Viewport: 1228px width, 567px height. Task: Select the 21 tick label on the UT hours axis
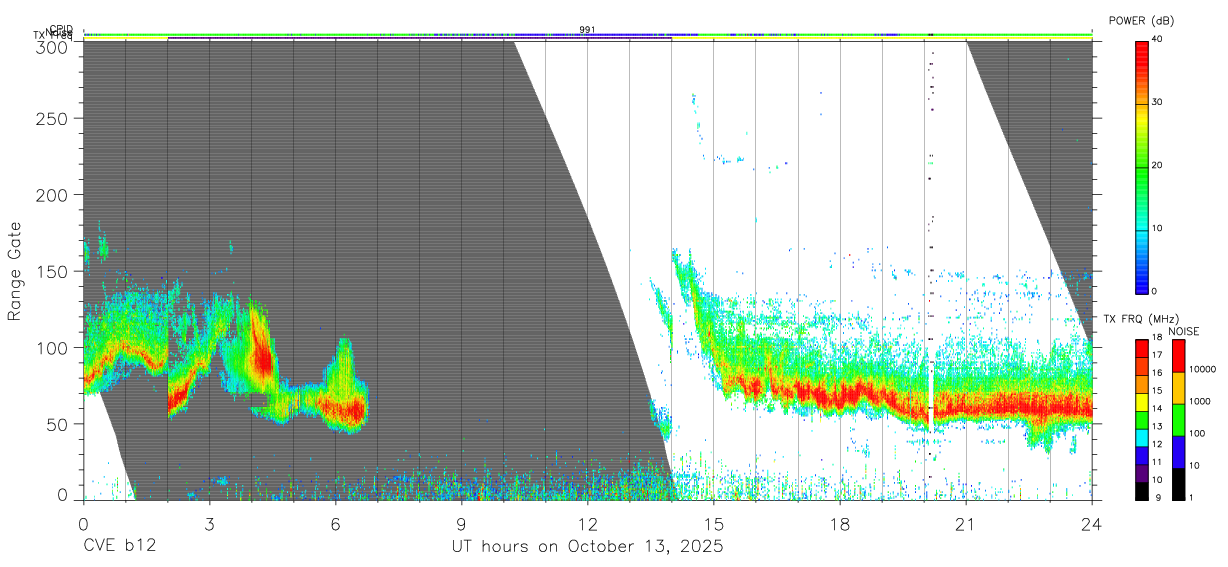(966, 524)
